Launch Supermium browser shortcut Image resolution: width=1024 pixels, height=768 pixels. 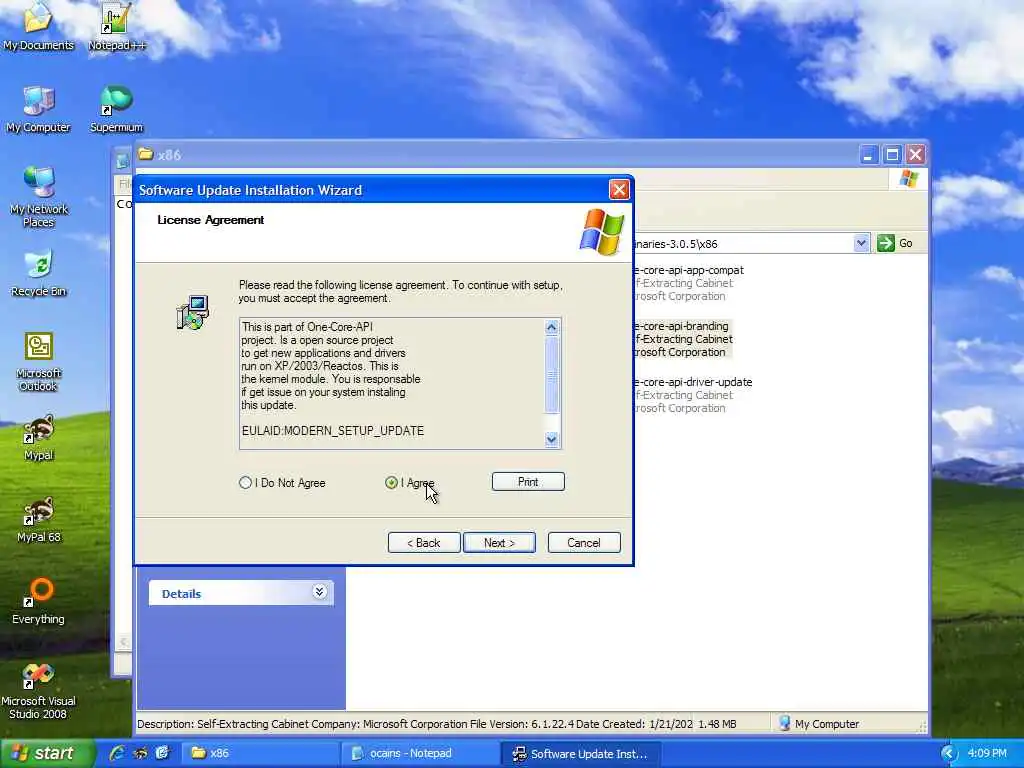(x=116, y=108)
